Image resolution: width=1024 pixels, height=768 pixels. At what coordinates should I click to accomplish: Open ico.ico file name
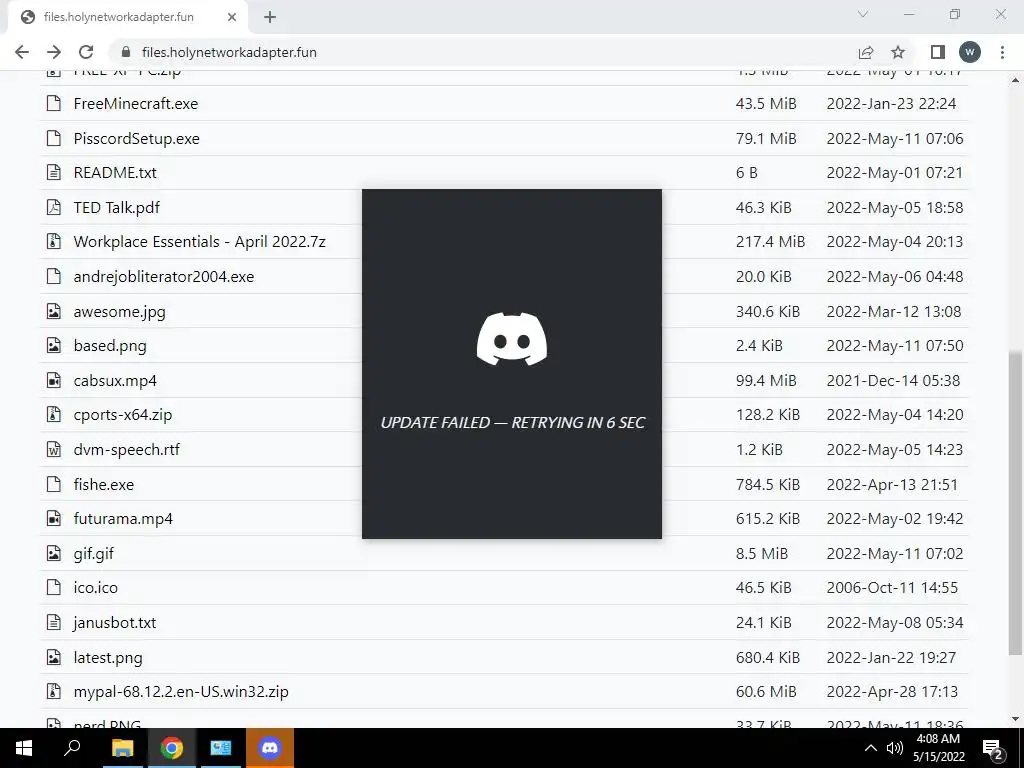coord(95,587)
